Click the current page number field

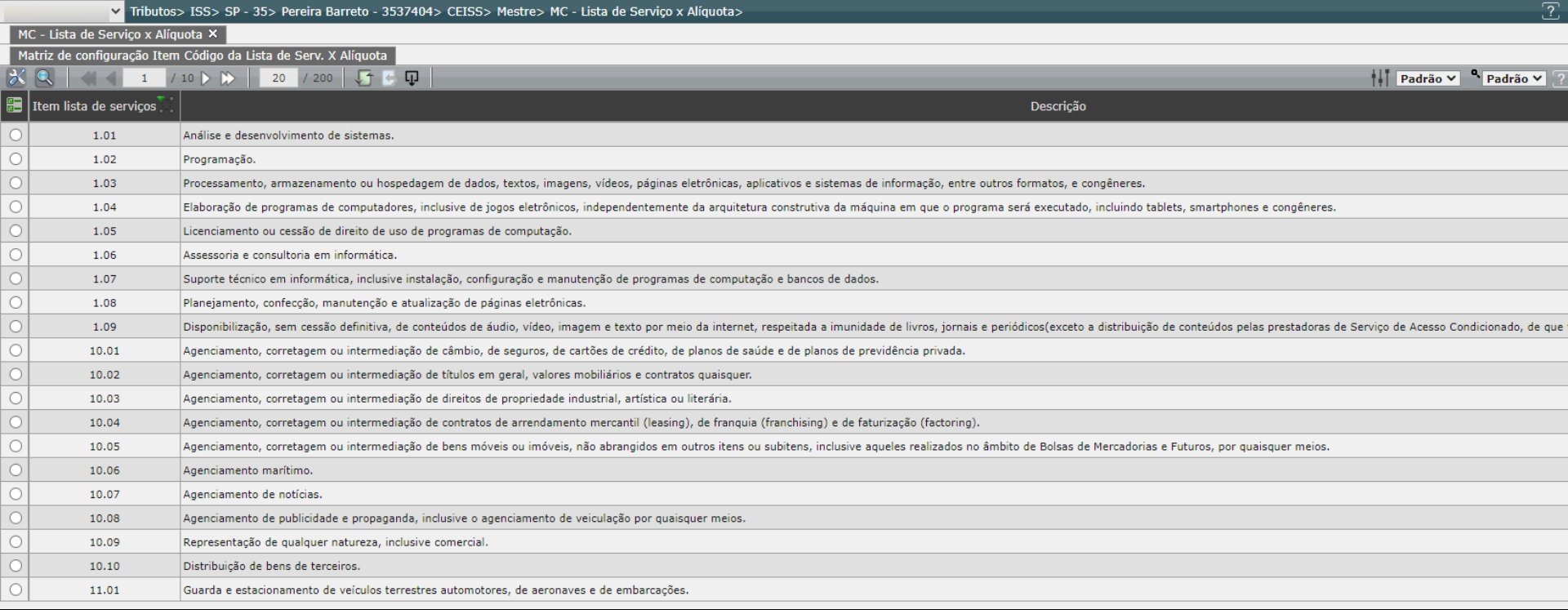pyautogui.click(x=145, y=78)
